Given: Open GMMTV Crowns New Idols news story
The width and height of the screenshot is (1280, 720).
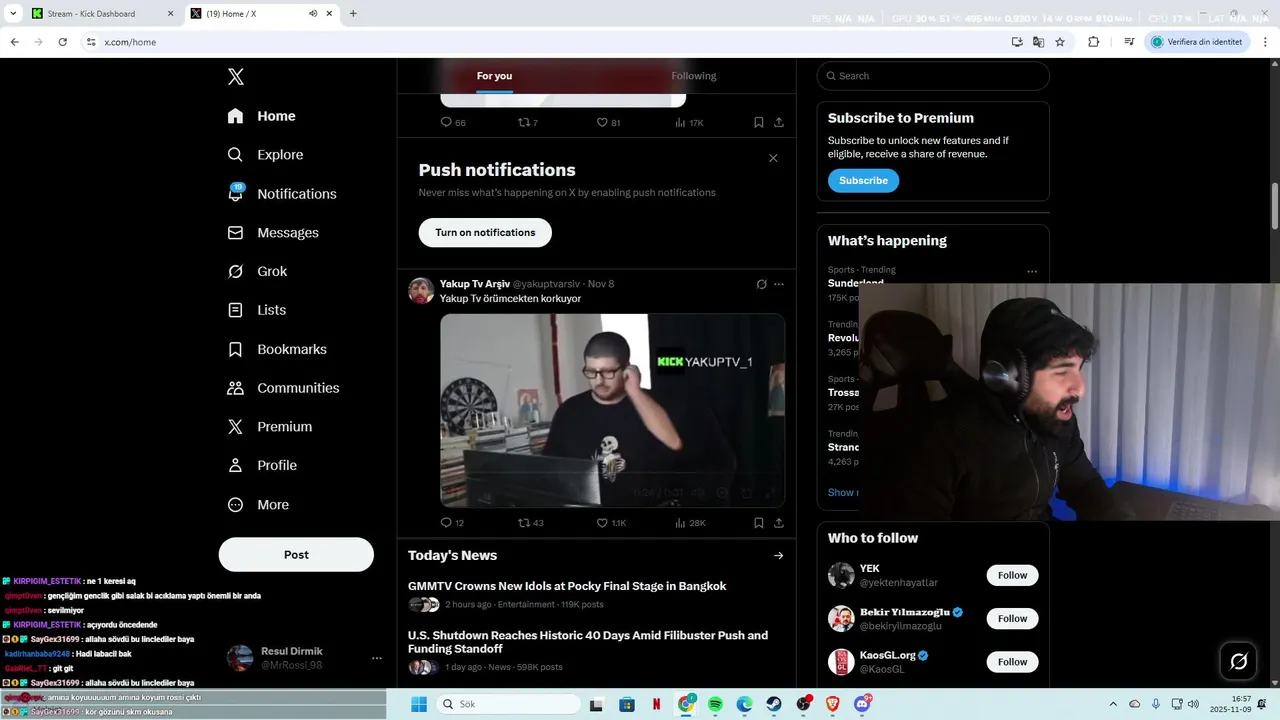Looking at the screenshot, I should point(567,587).
